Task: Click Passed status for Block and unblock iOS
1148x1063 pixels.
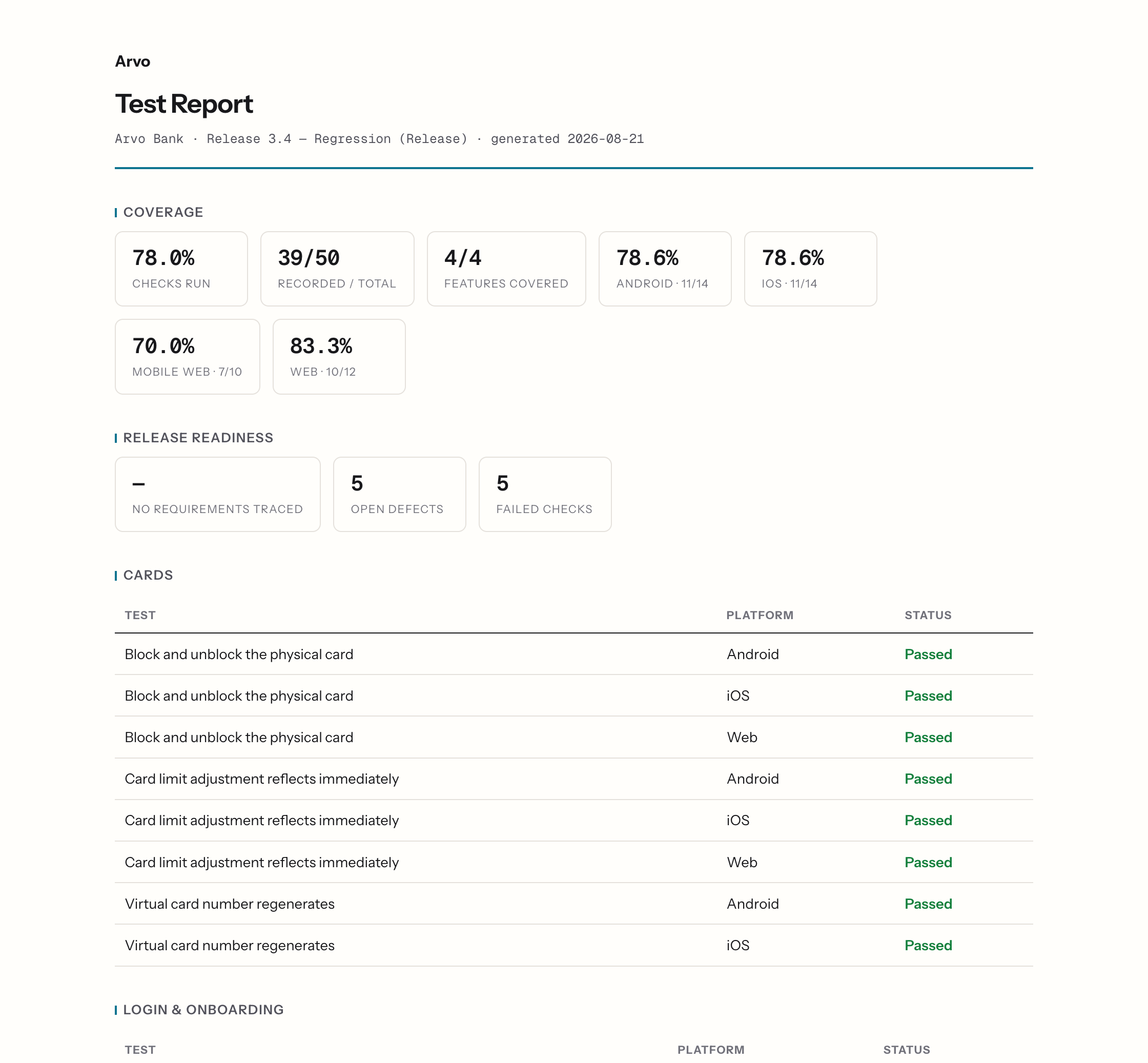Action: click(928, 696)
